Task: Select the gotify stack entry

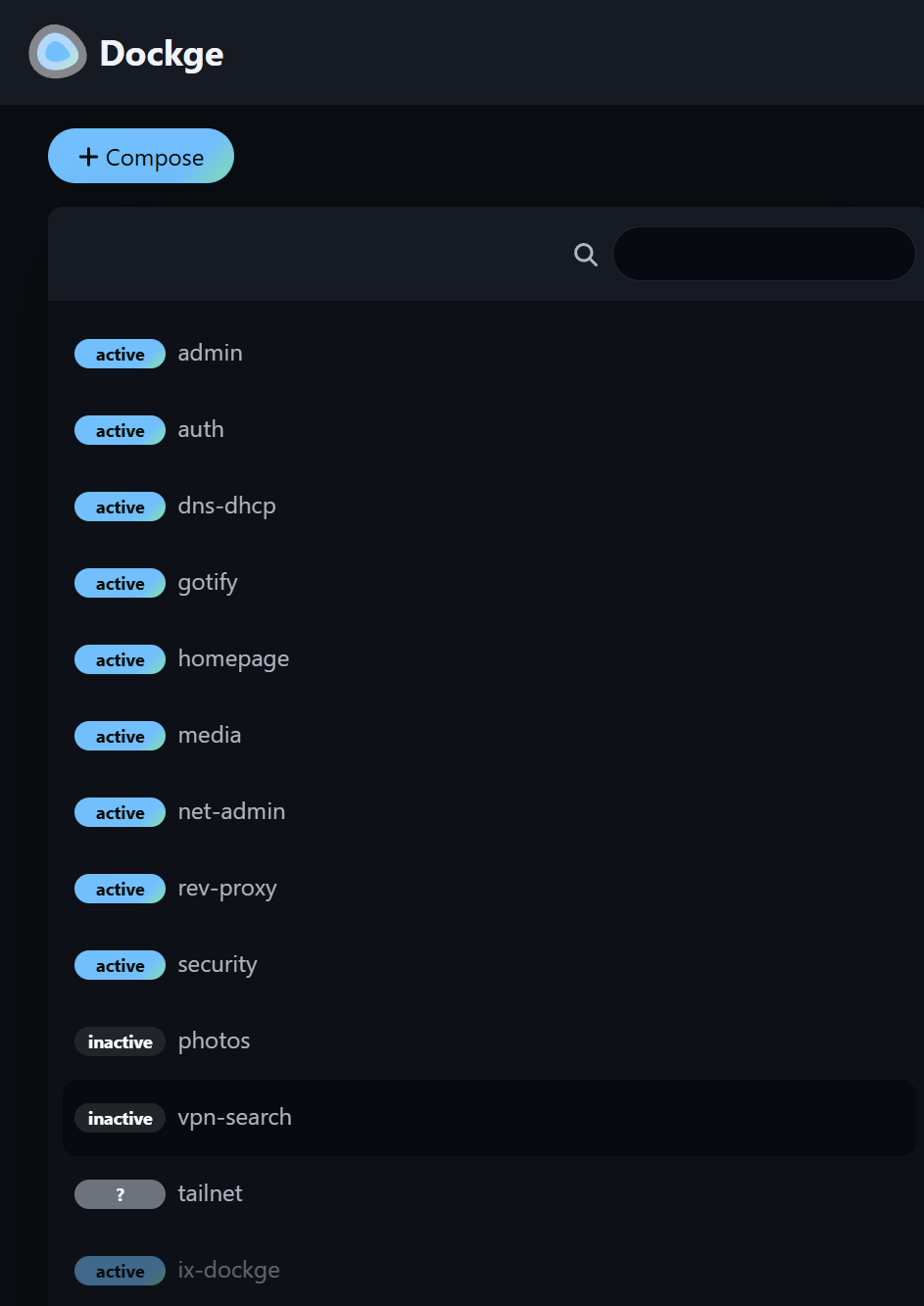Action: [x=208, y=583]
